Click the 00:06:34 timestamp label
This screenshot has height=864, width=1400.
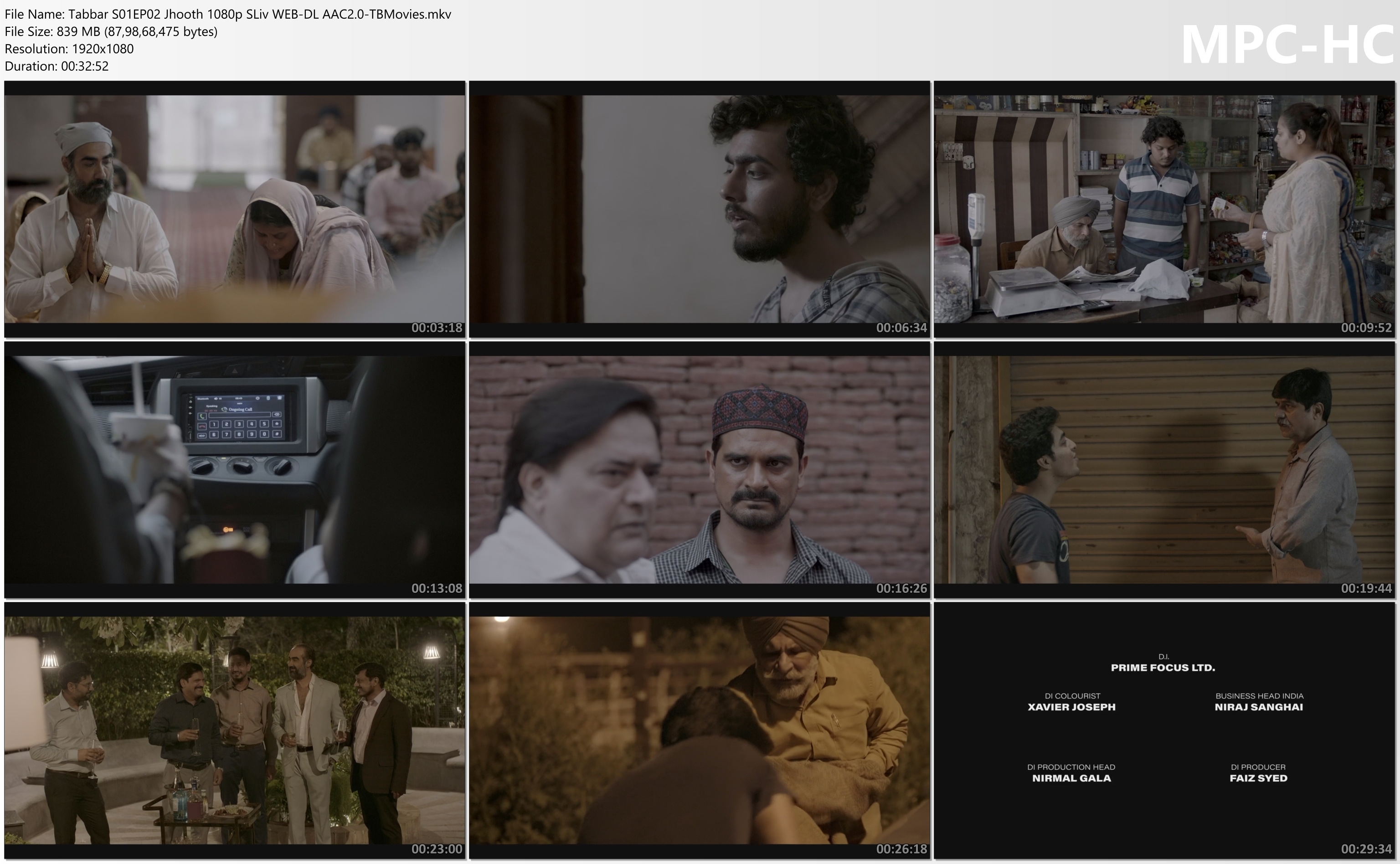[902, 328]
